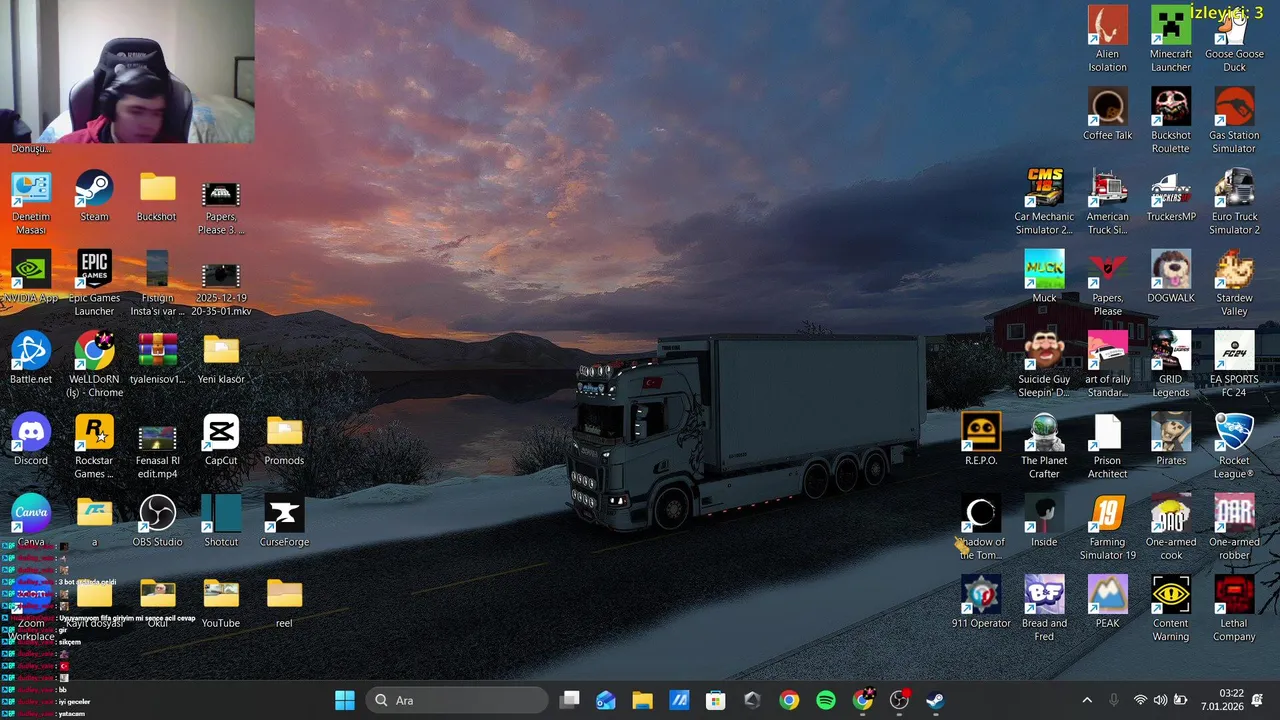
Task: Select the EA SPORTS FC 24 icon
Action: [1234, 365]
